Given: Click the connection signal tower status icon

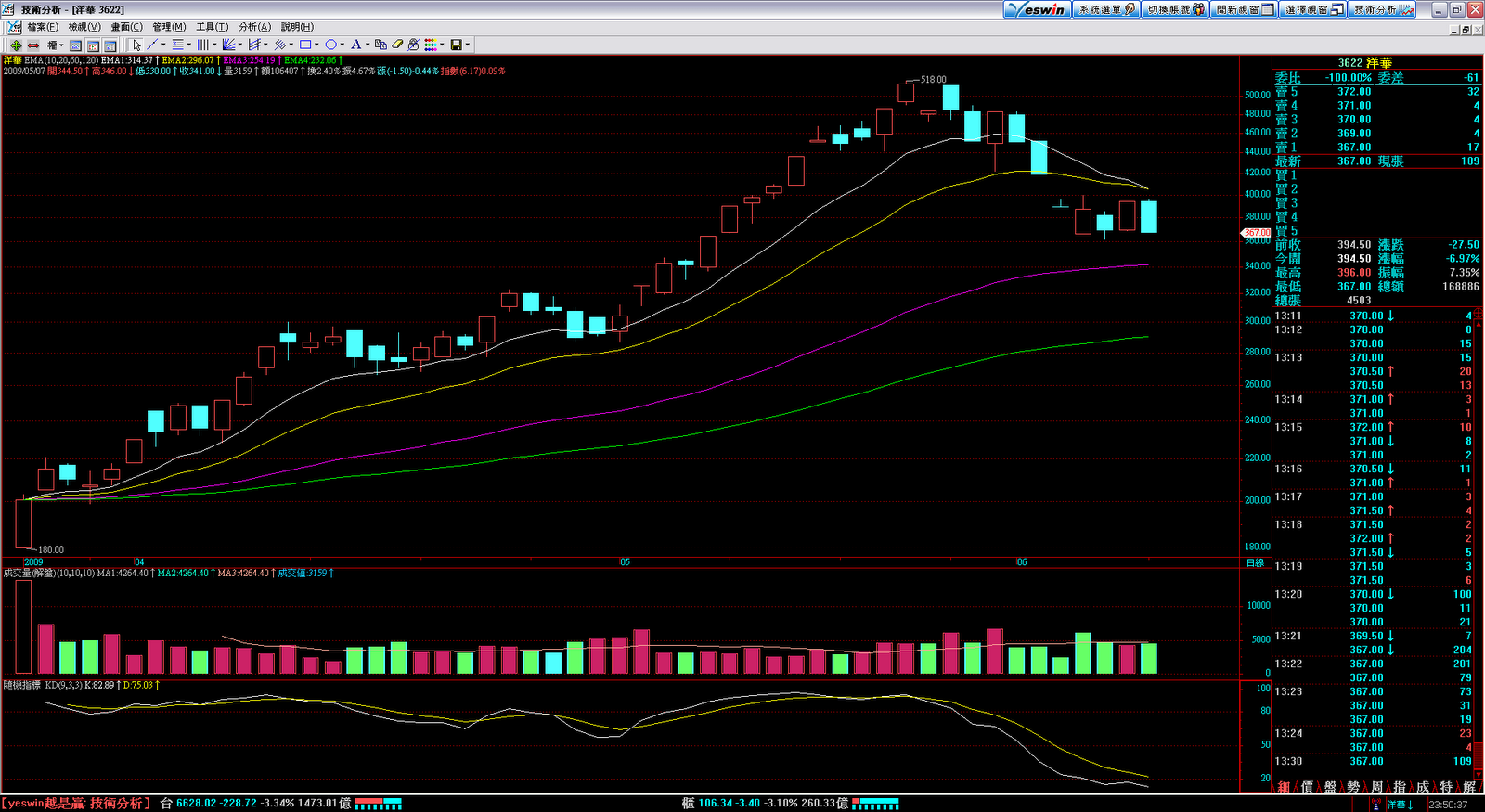Looking at the screenshot, I should tap(1375, 804).
